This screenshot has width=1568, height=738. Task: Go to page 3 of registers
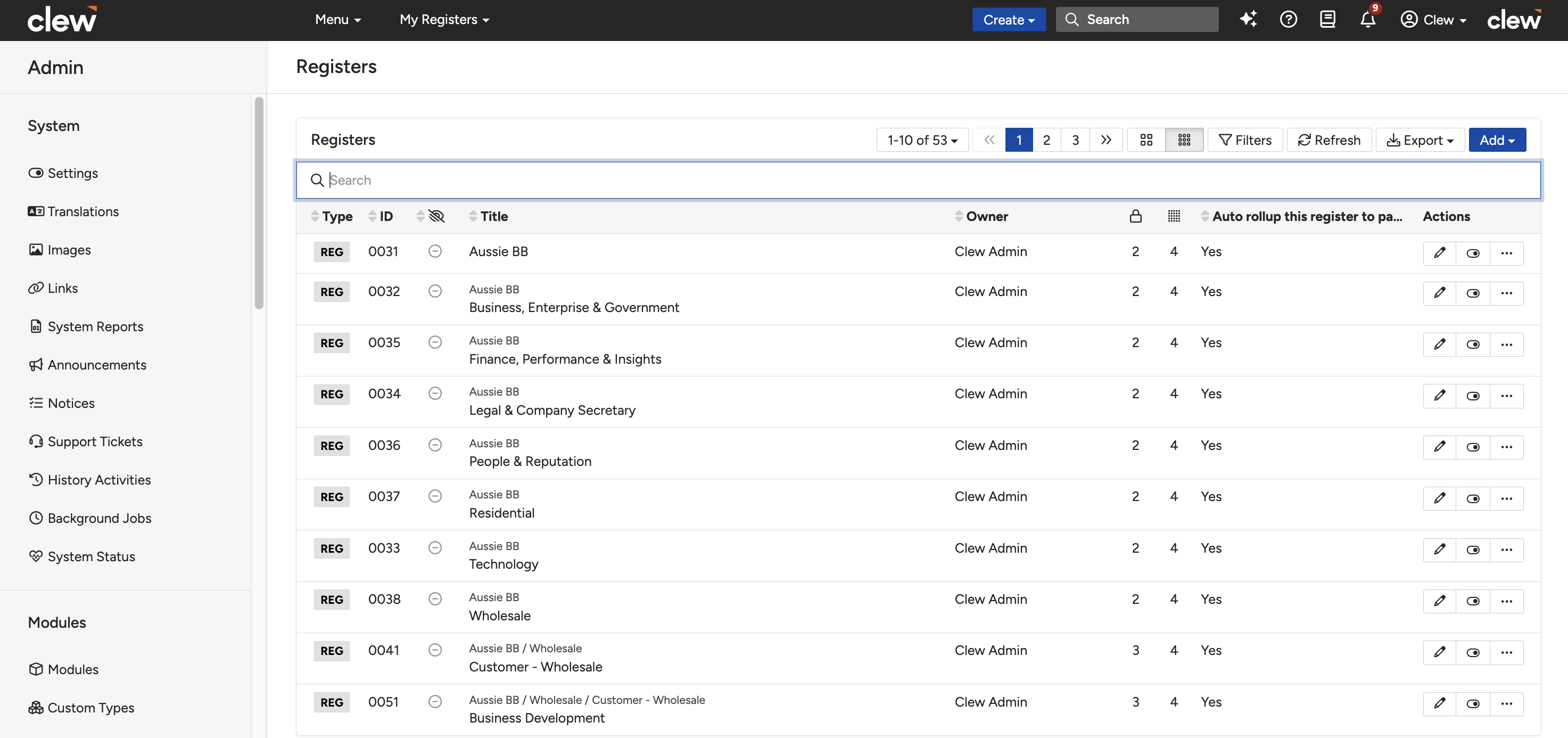[x=1075, y=140]
